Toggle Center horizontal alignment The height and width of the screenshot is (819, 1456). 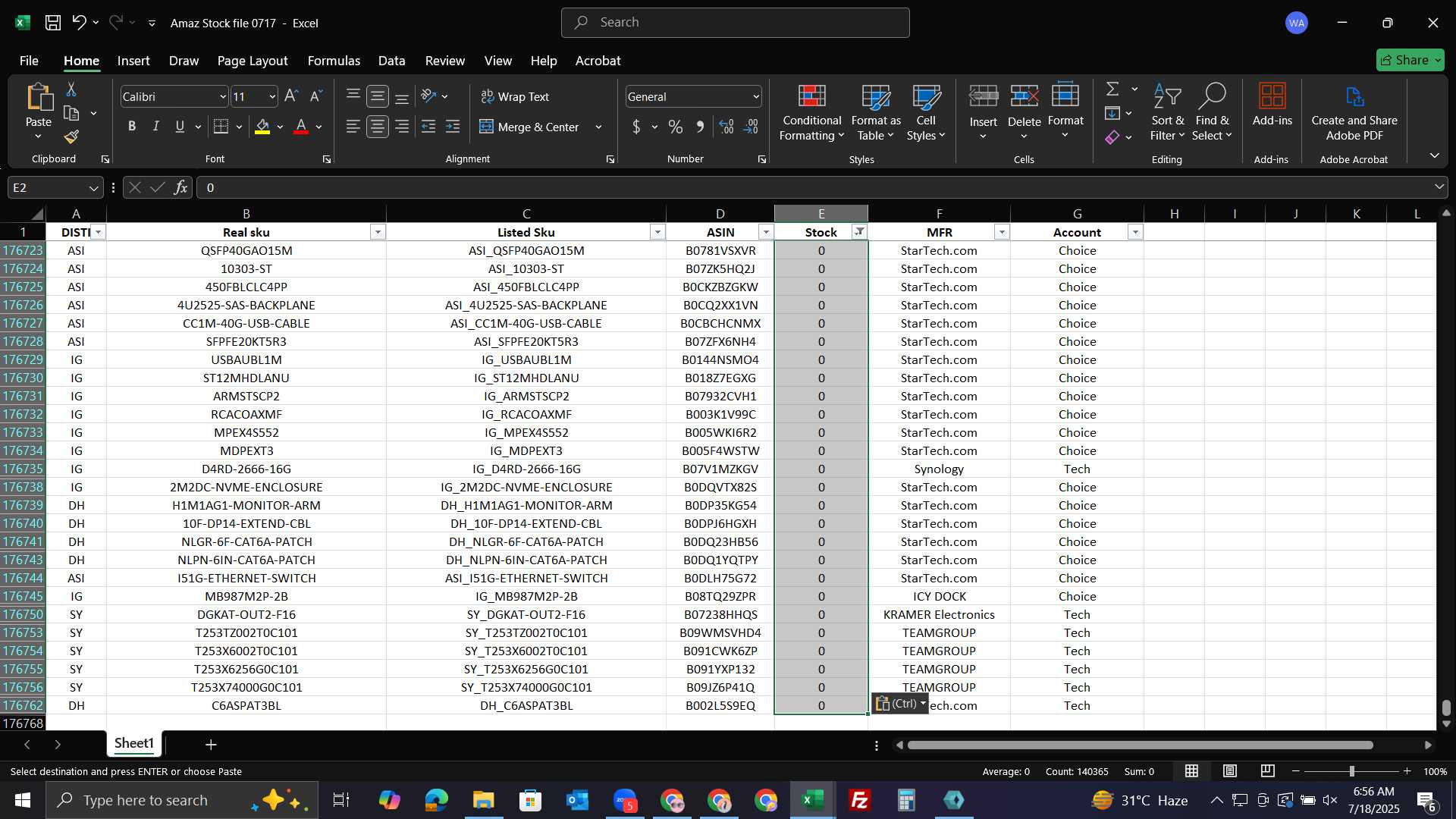click(x=378, y=127)
